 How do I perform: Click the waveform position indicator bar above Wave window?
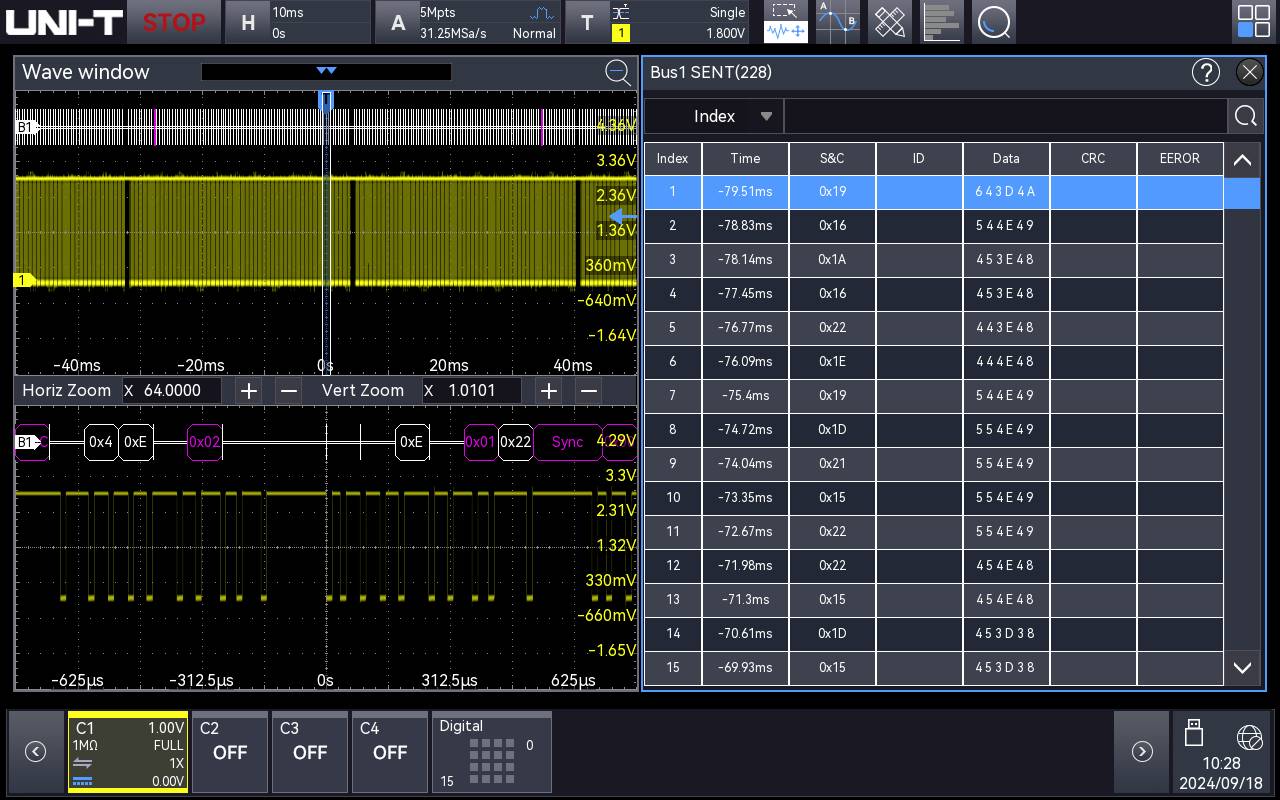click(325, 71)
